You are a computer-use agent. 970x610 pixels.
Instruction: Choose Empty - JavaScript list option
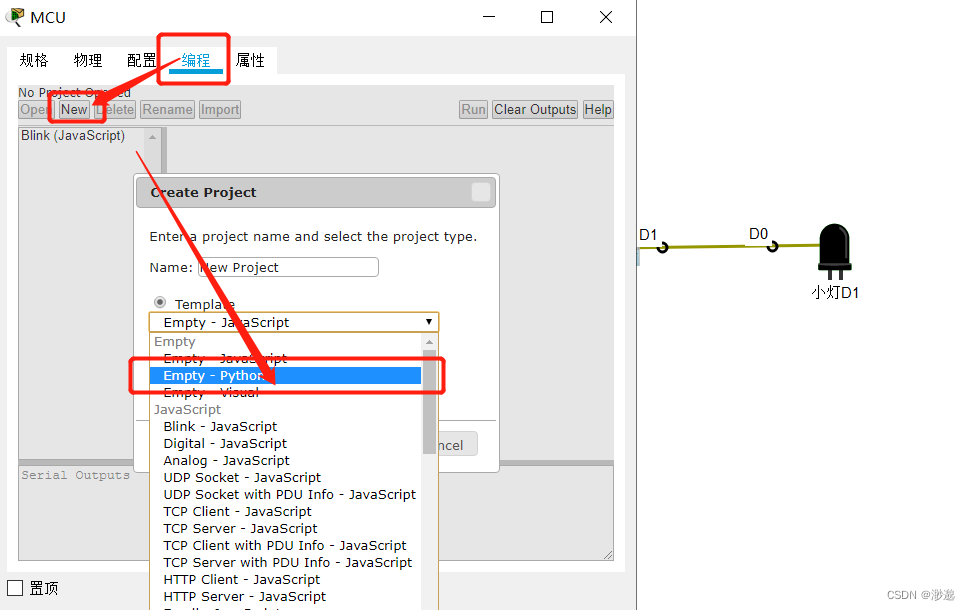click(x=285, y=359)
